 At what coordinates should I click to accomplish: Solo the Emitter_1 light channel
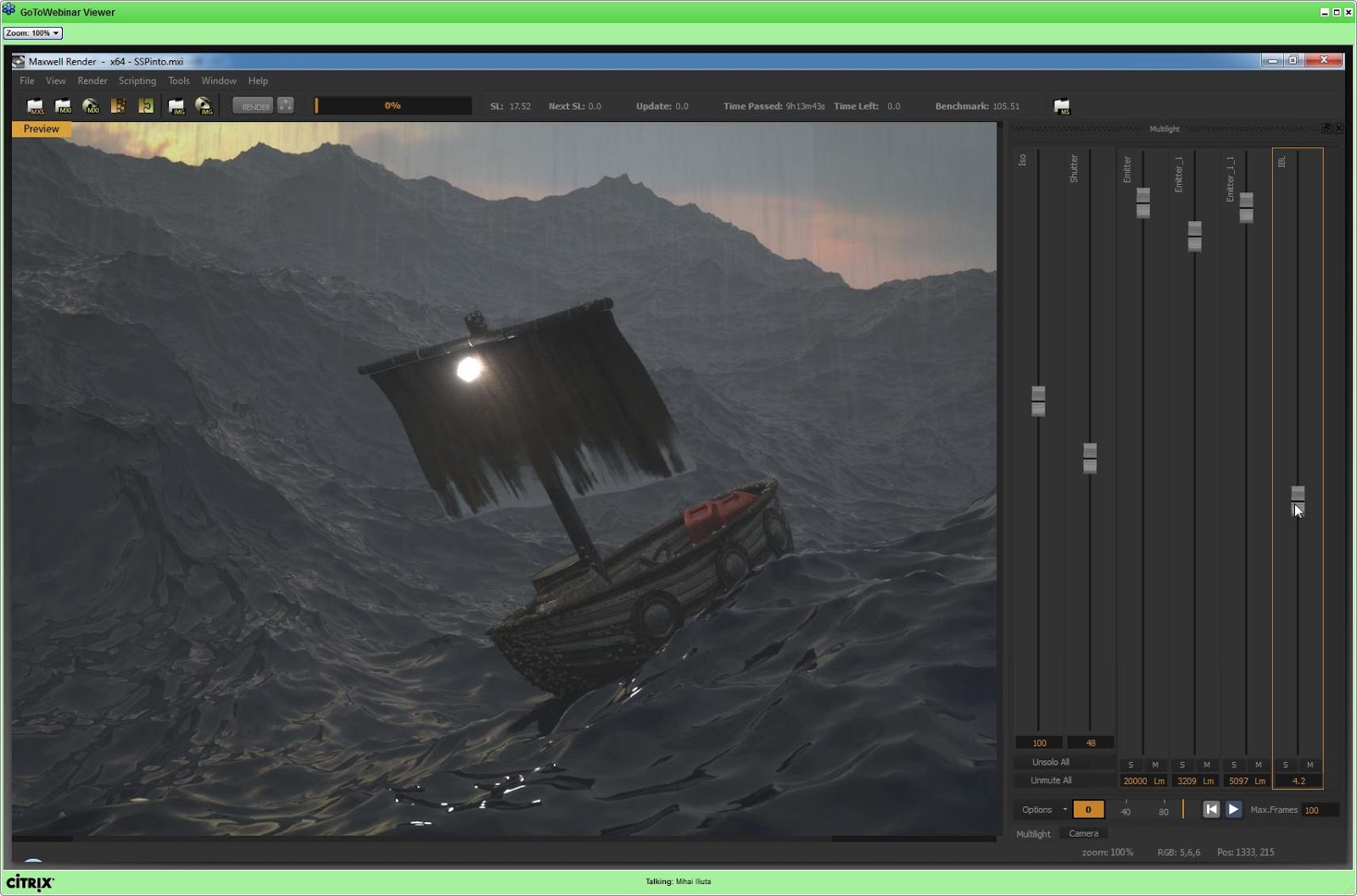tap(1182, 765)
